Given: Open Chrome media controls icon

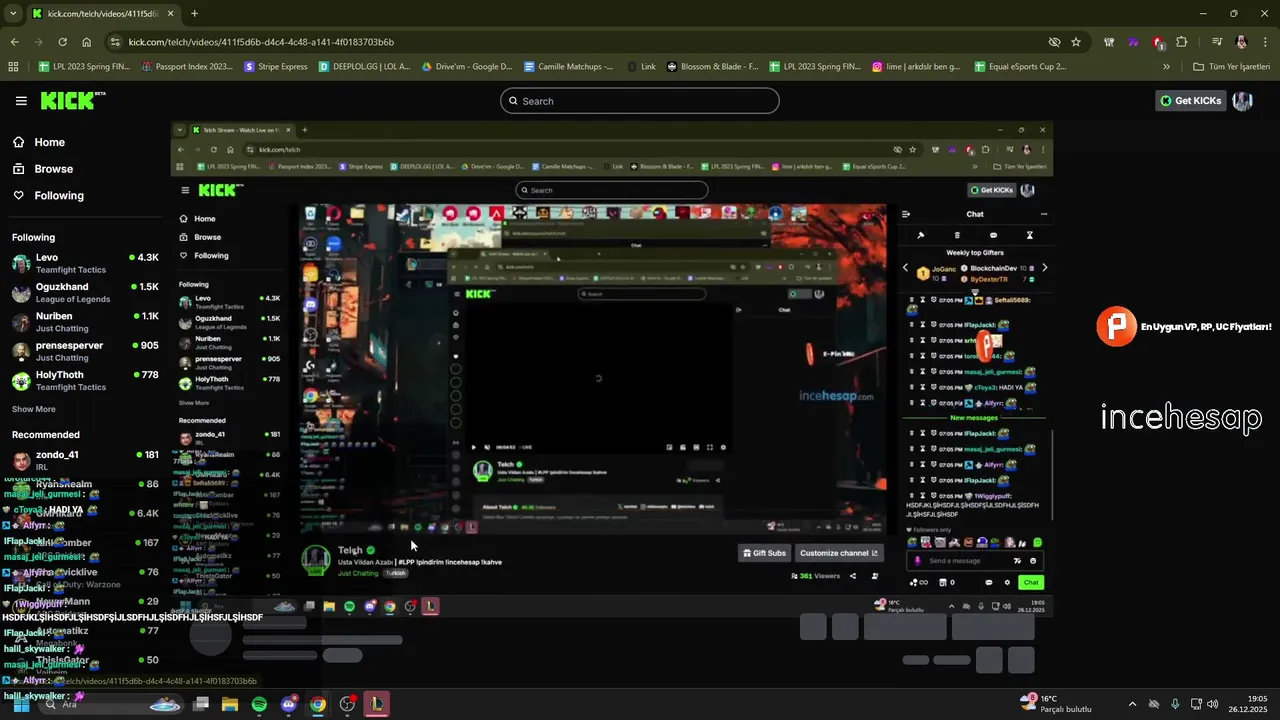Looking at the screenshot, I should pyautogui.click(x=1217, y=42).
